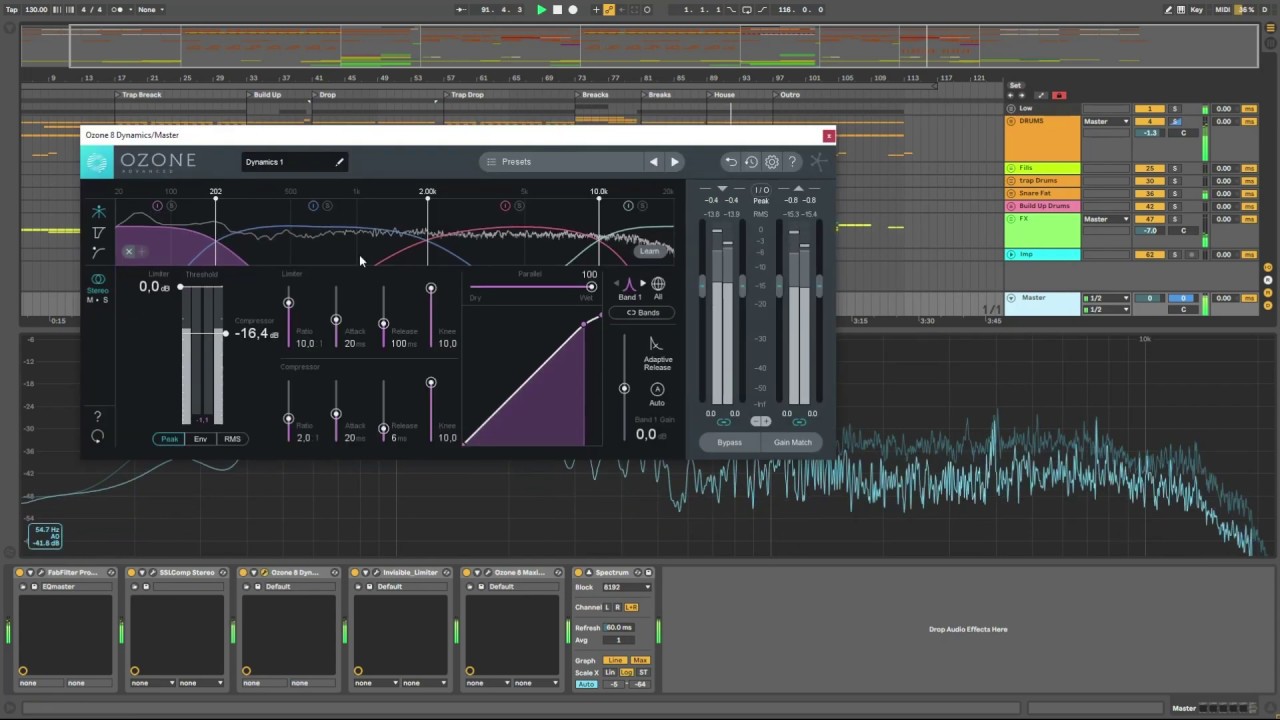
Task: Open DRUMS track Master output dropdown
Action: click(1107, 121)
